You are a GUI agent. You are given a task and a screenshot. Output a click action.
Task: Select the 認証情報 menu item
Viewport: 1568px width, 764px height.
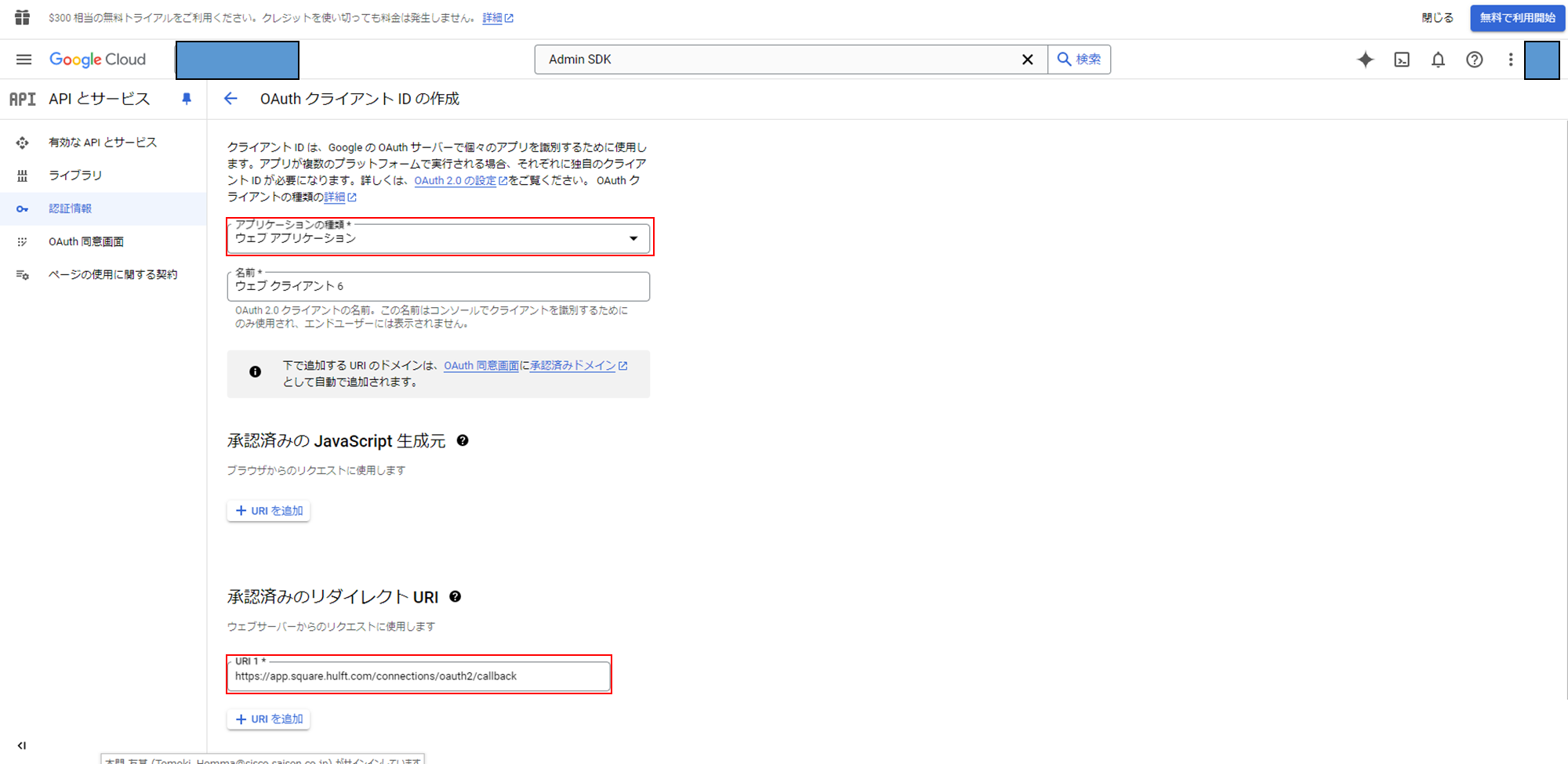coord(103,208)
